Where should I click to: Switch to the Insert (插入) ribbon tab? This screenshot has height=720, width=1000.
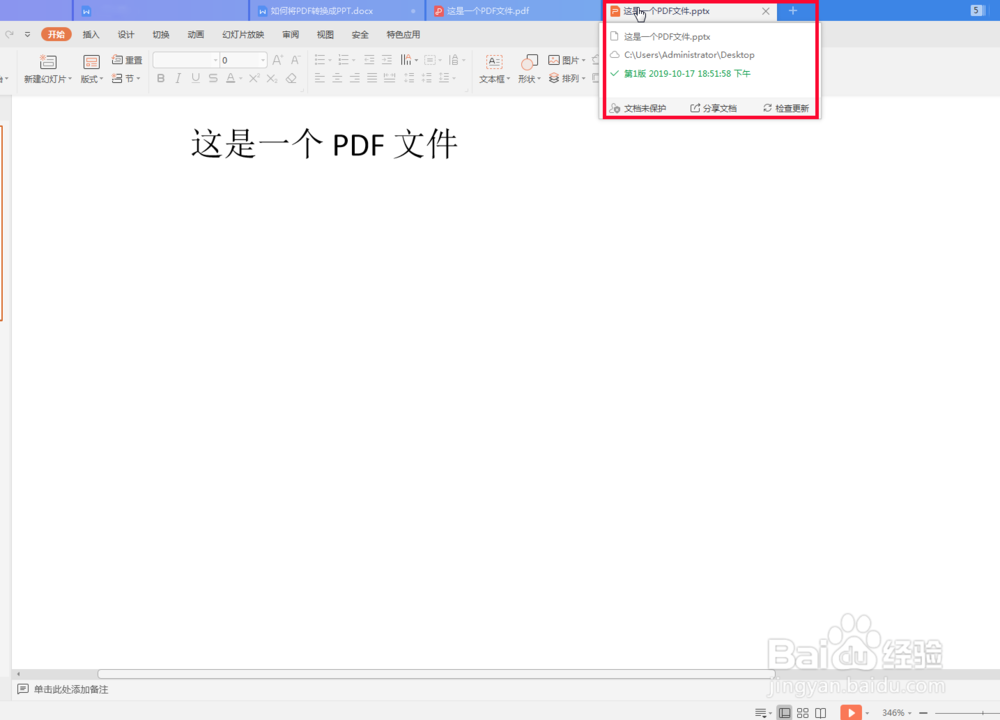tap(91, 34)
